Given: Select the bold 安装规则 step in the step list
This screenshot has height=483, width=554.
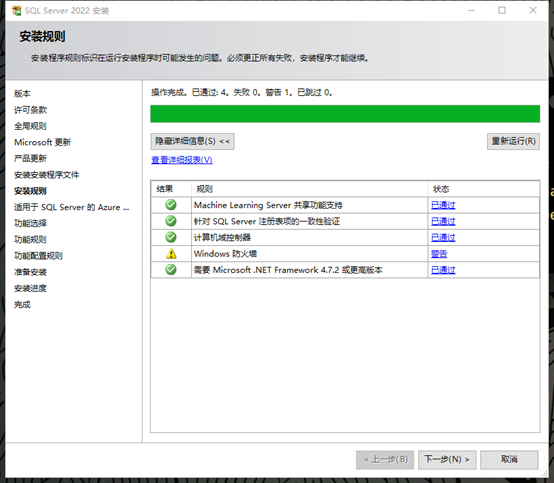Looking at the screenshot, I should [x=30, y=191].
